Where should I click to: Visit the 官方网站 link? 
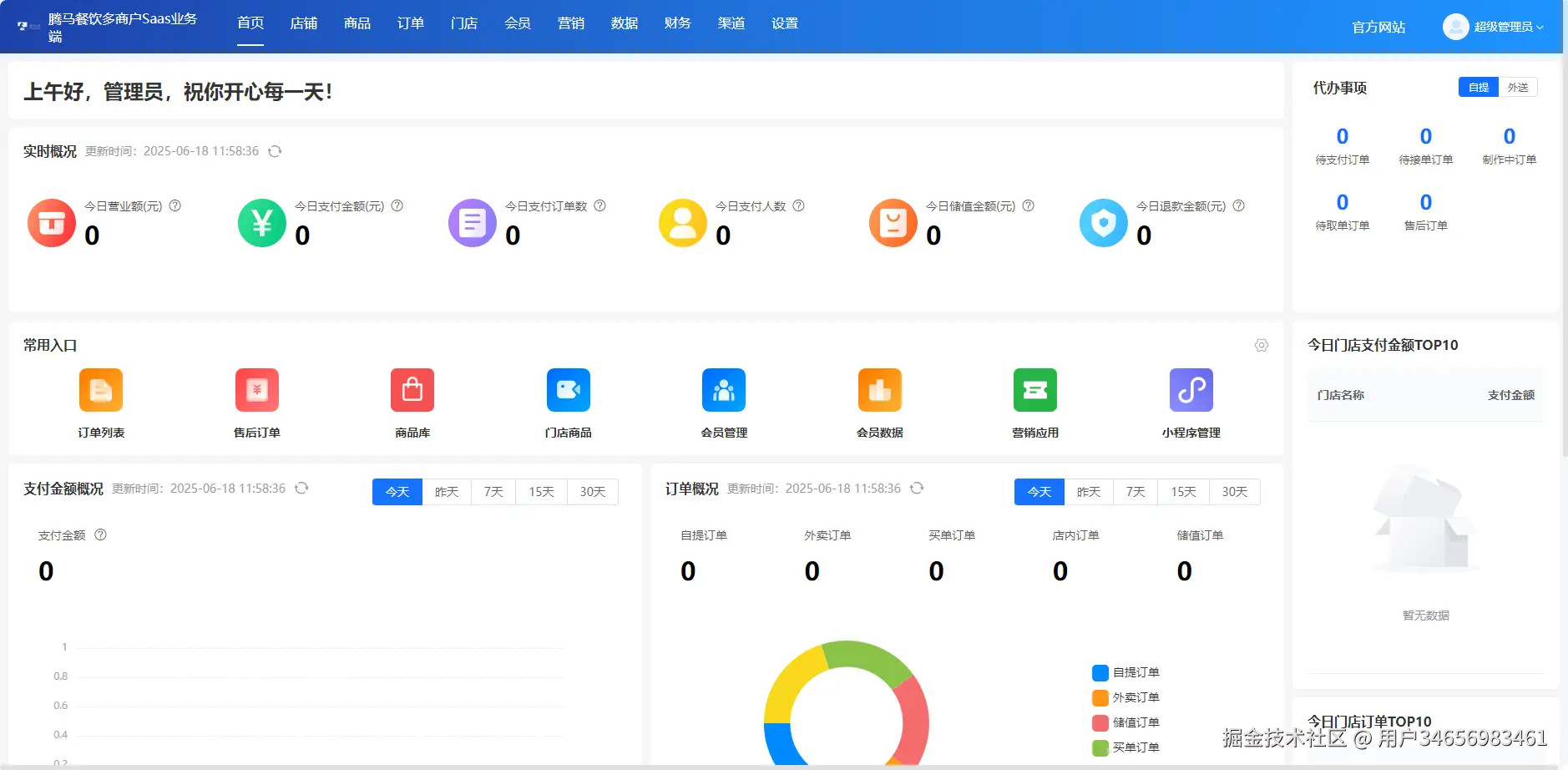tap(1379, 27)
